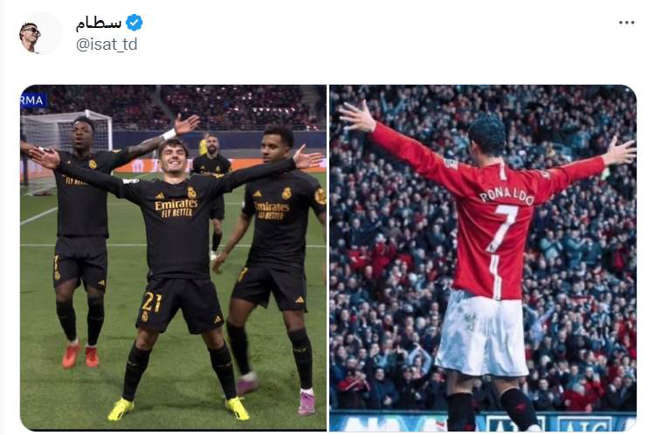The width and height of the screenshot is (648, 435).
Task: Open the right photo of the Ronaldo number 7 shirt
Action: coord(483,258)
